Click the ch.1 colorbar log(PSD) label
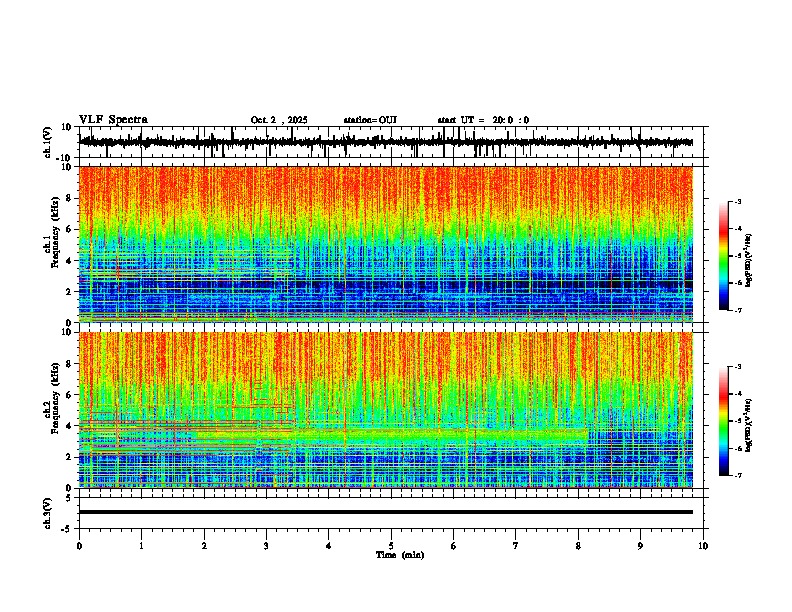 point(749,260)
